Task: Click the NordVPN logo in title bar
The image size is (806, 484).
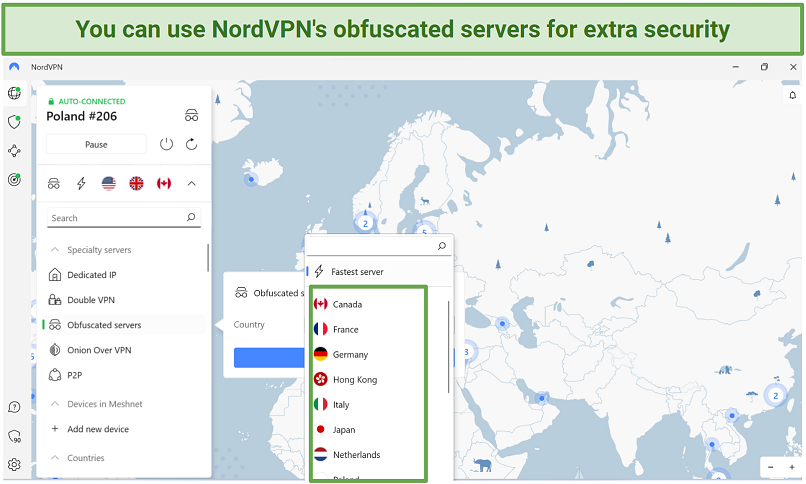Action: tap(14, 67)
